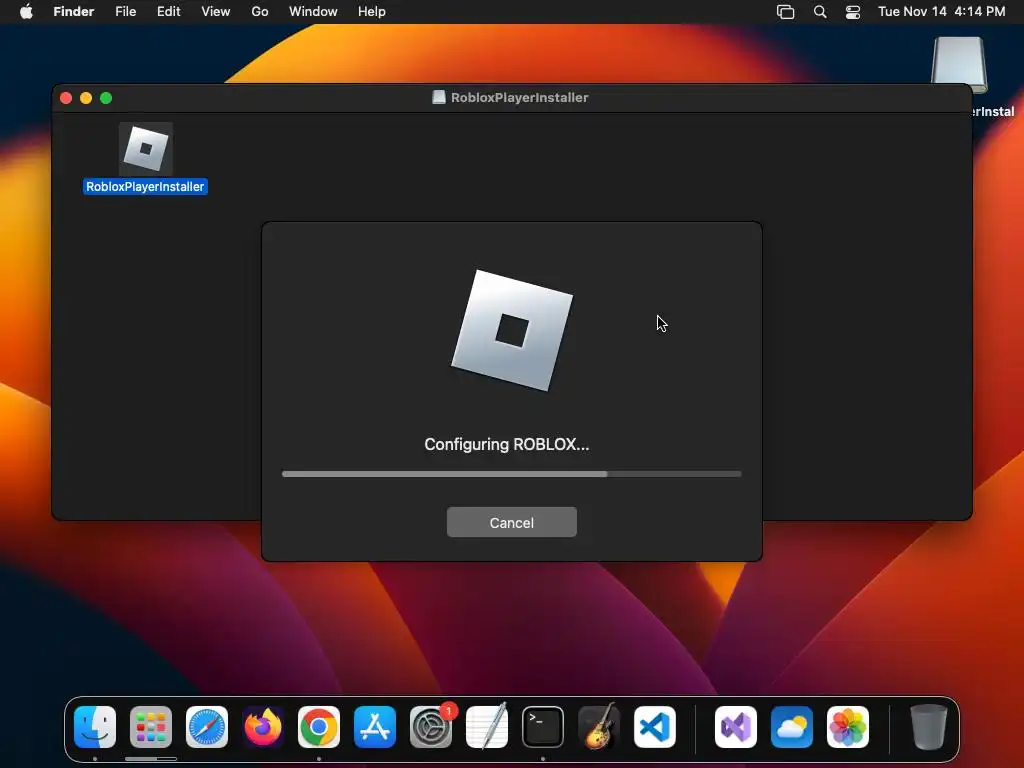Open Terminal from the Dock
This screenshot has width=1024, height=768.
(543, 727)
